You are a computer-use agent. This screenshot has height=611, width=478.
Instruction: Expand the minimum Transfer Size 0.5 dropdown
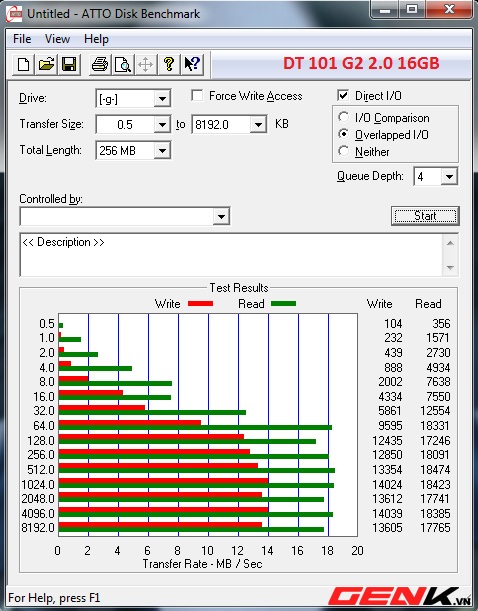coord(162,125)
